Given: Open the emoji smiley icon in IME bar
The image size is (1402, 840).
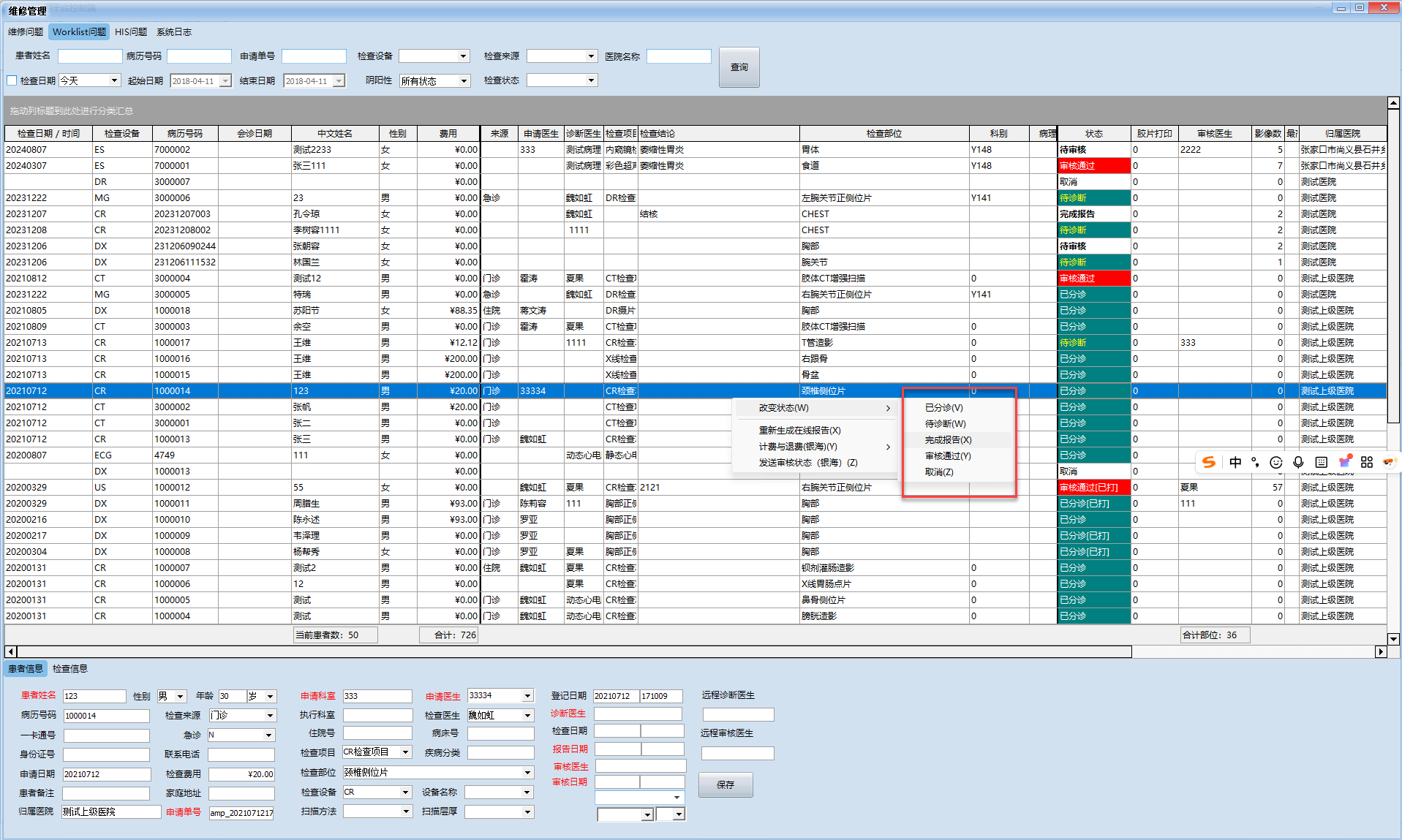Looking at the screenshot, I should coord(1276,462).
